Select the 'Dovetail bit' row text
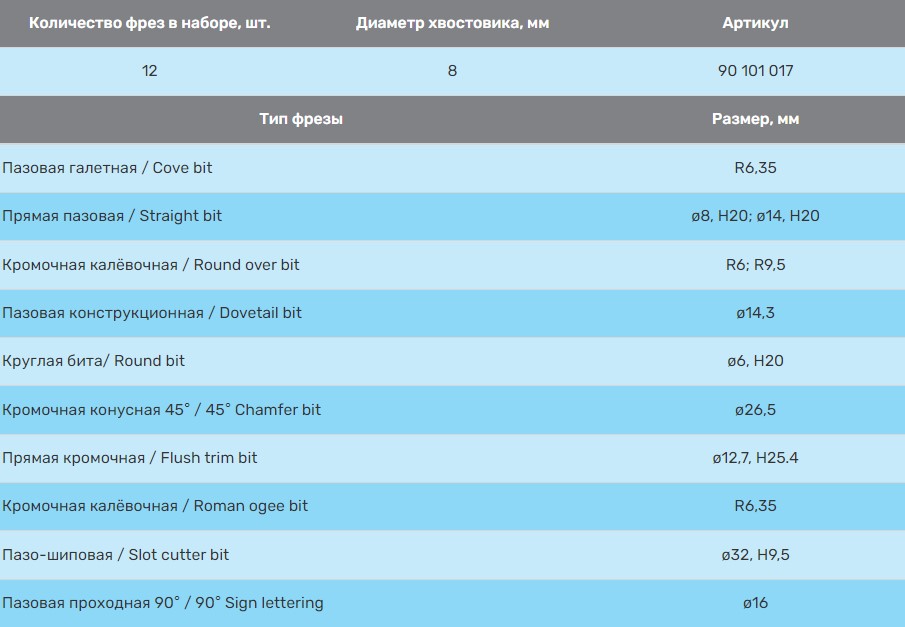The width and height of the screenshot is (905, 627). 152,313
